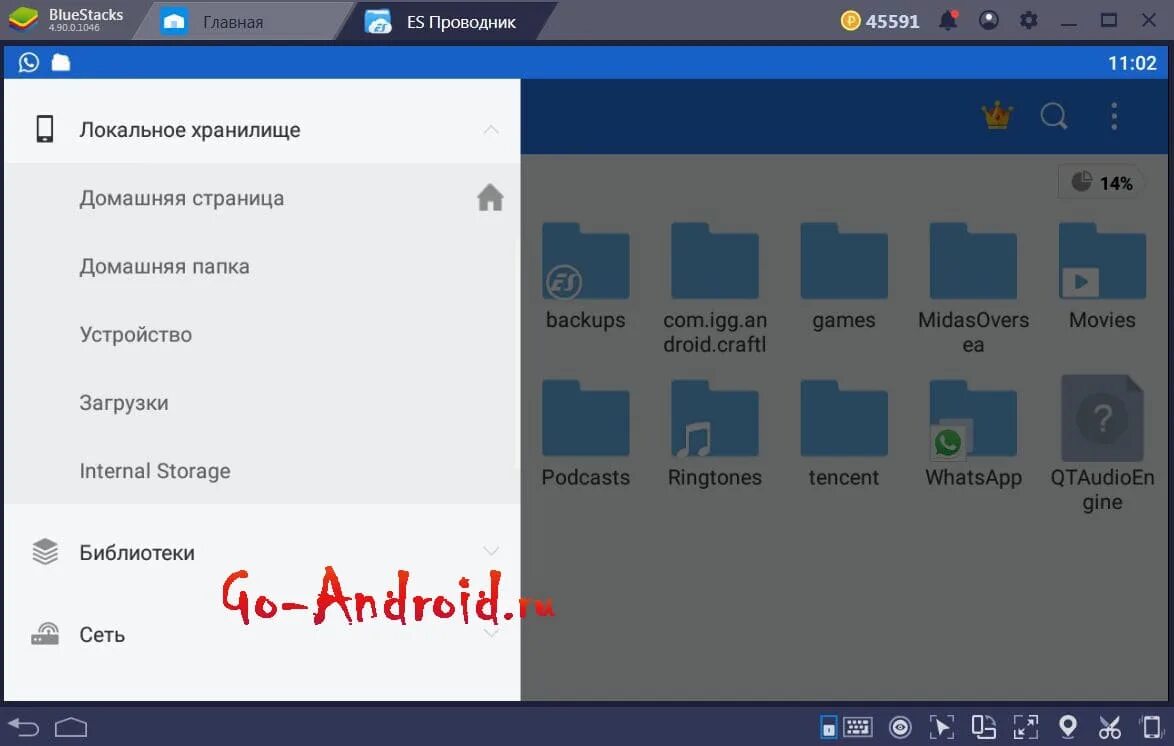
Task: Click the Библиотеки layers icon
Action: 45,551
